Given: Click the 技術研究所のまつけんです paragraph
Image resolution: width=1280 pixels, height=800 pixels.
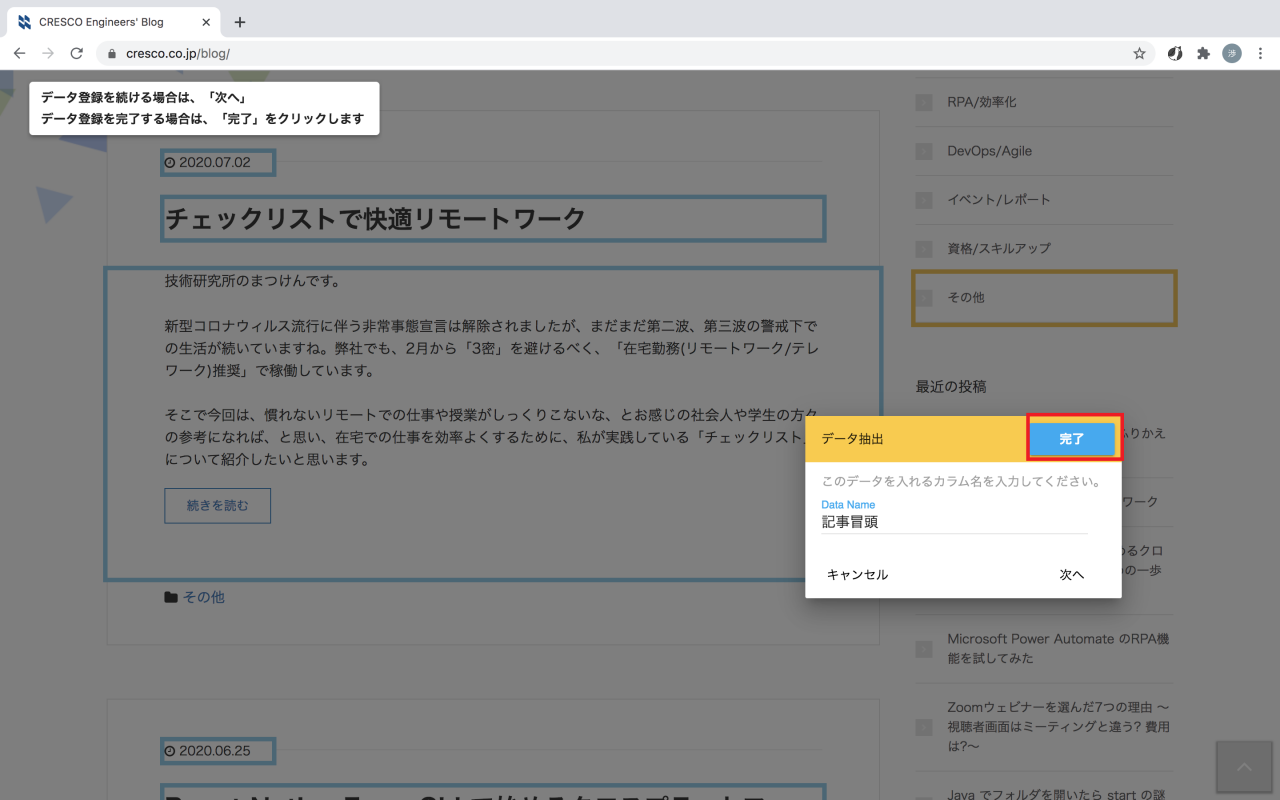Looking at the screenshot, I should coord(252,281).
